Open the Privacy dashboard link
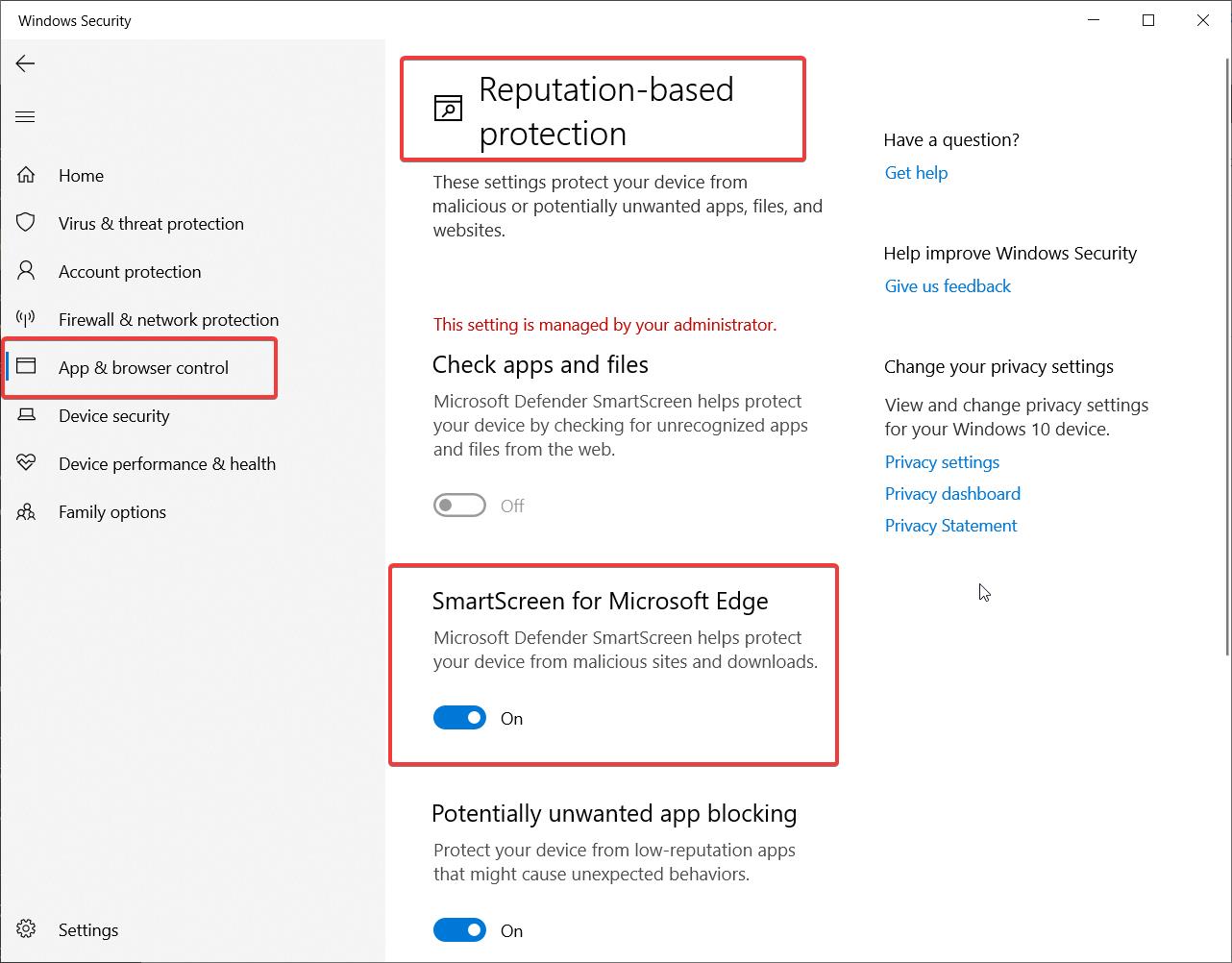1232x963 pixels. (952, 494)
